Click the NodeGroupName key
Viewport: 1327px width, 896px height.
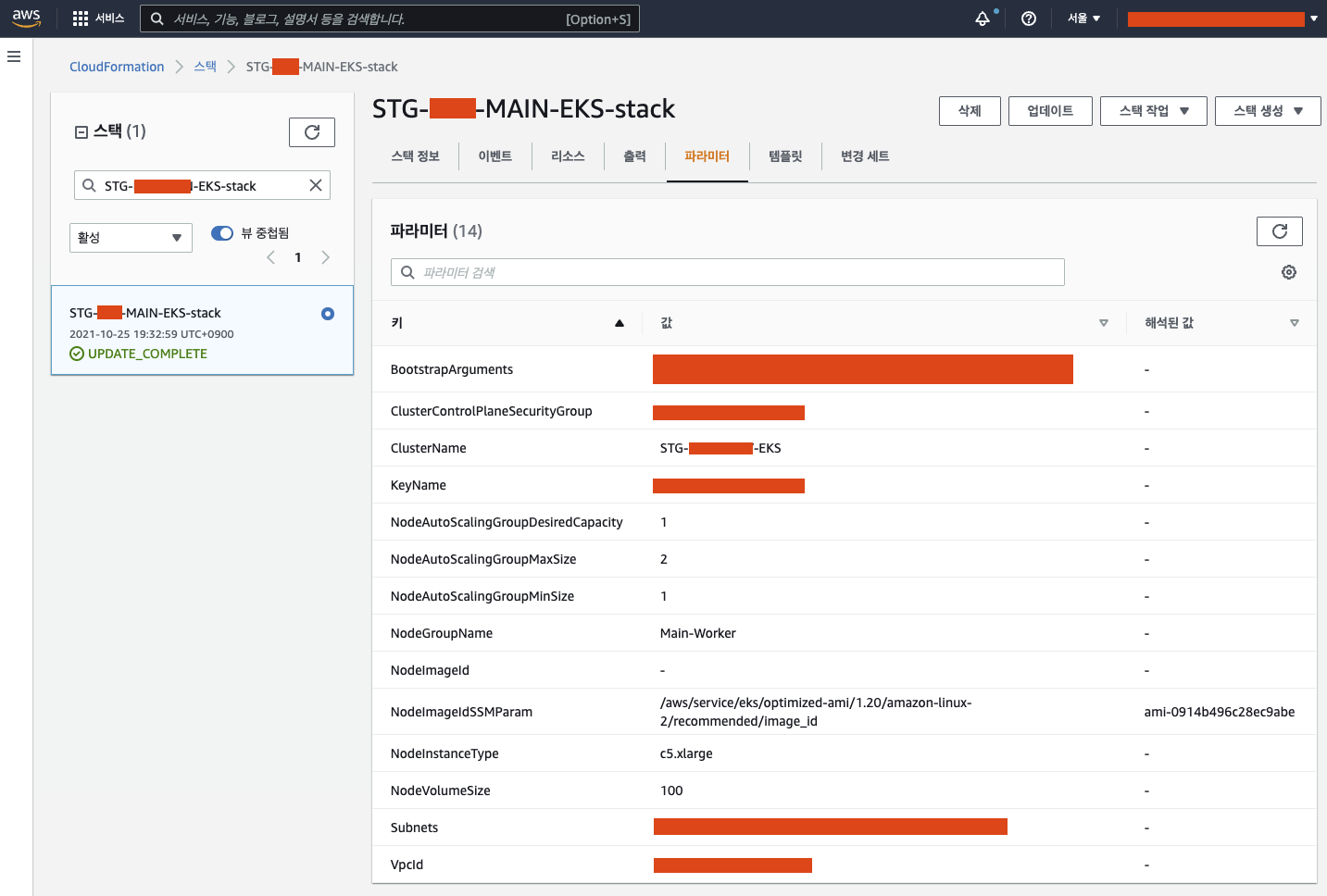[x=442, y=633]
